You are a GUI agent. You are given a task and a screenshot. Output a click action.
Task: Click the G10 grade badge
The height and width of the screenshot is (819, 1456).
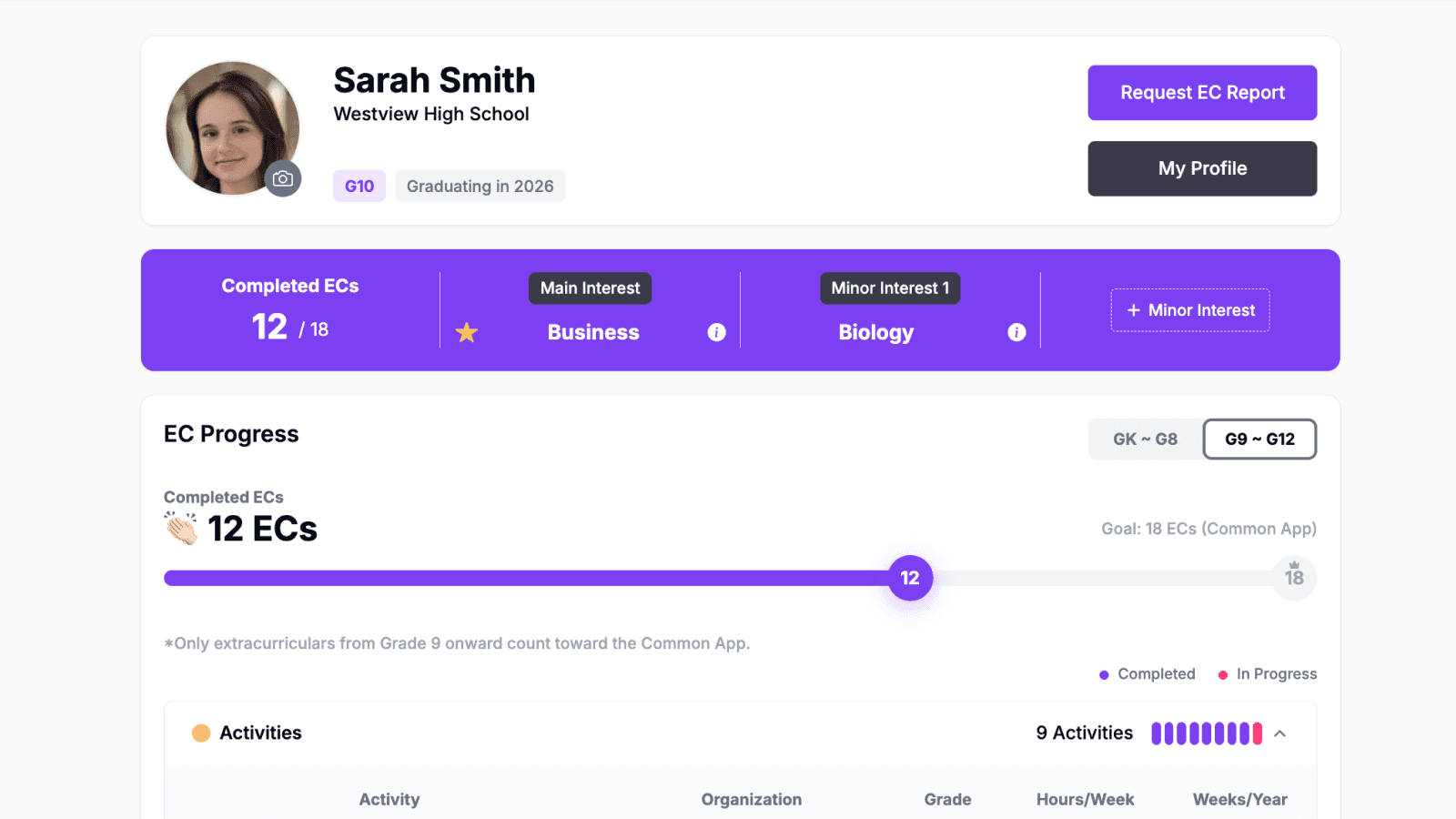point(359,186)
